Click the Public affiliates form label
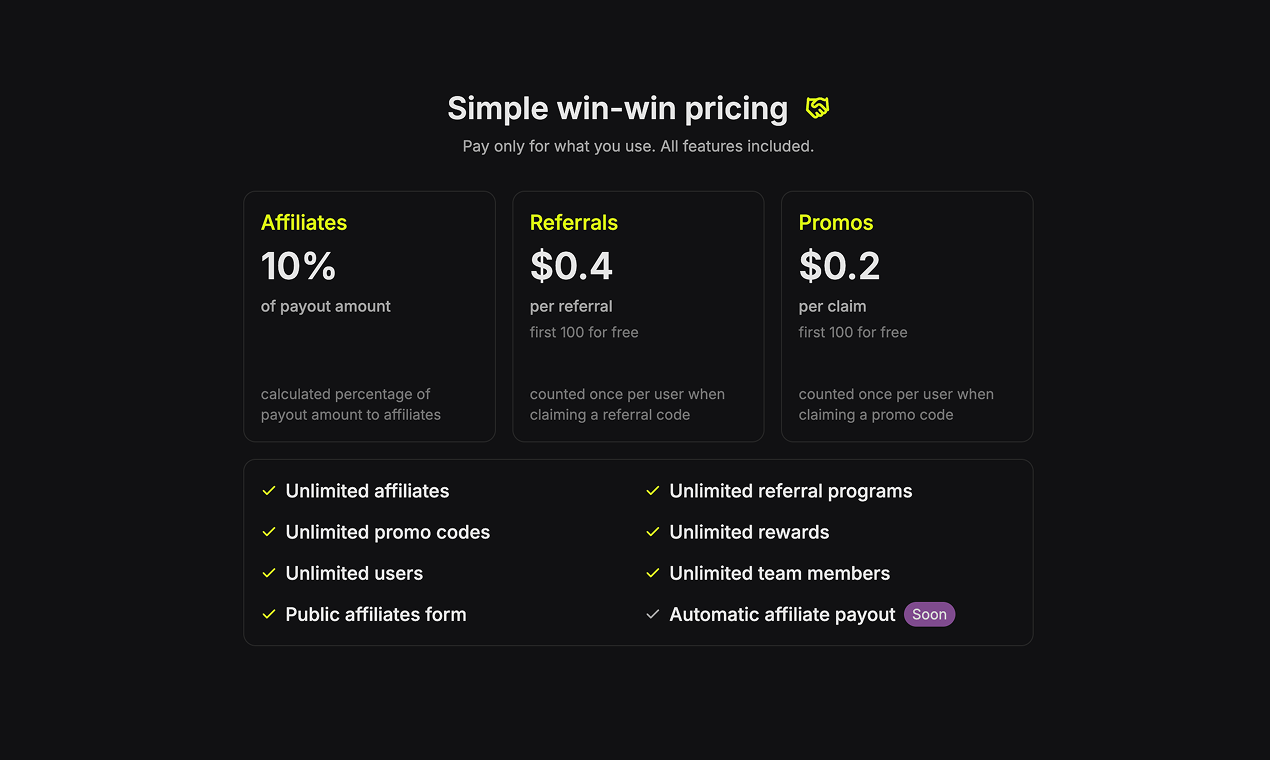 (376, 614)
